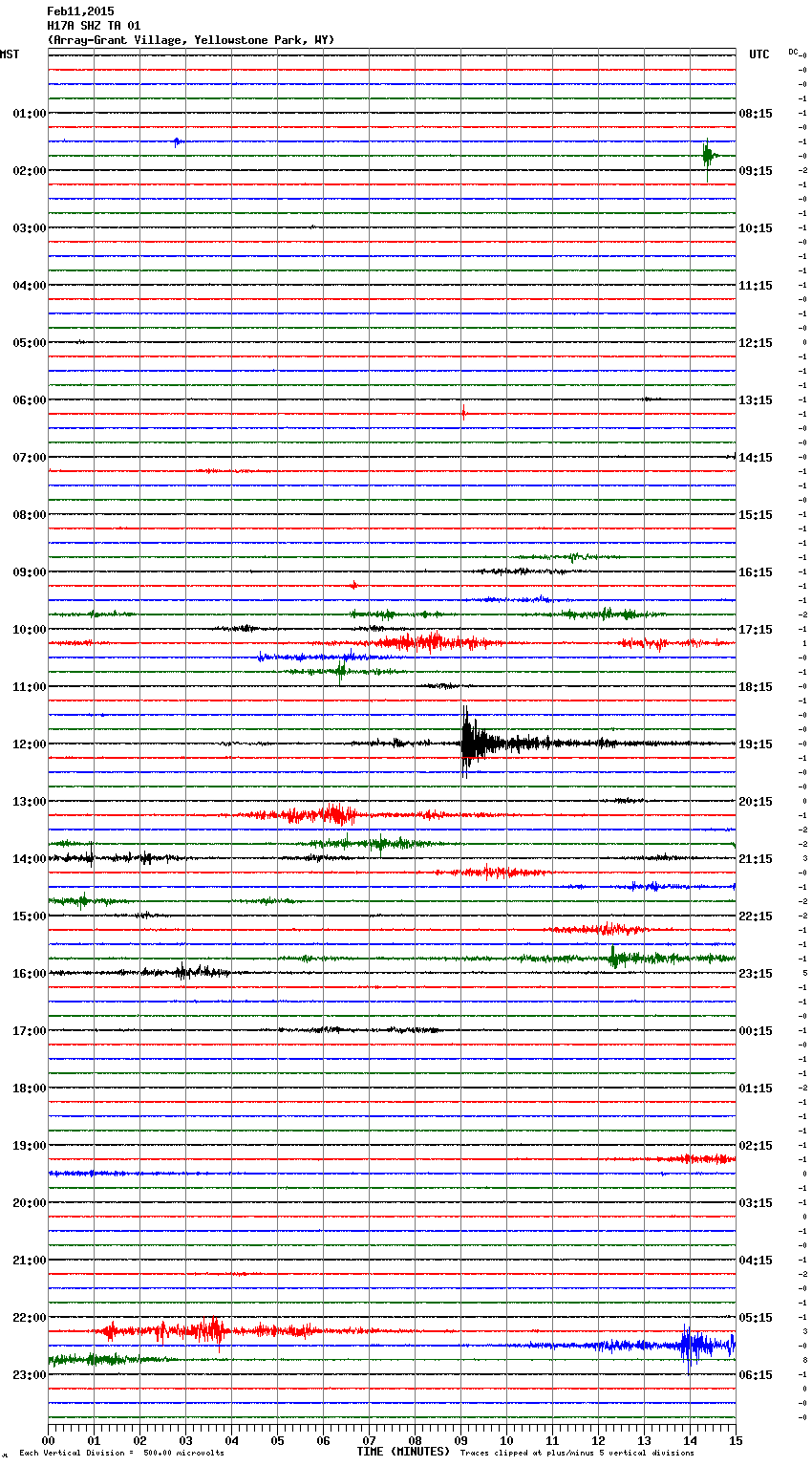Select the 06:00 MST time label
812x1466 pixels.
(x=30, y=400)
